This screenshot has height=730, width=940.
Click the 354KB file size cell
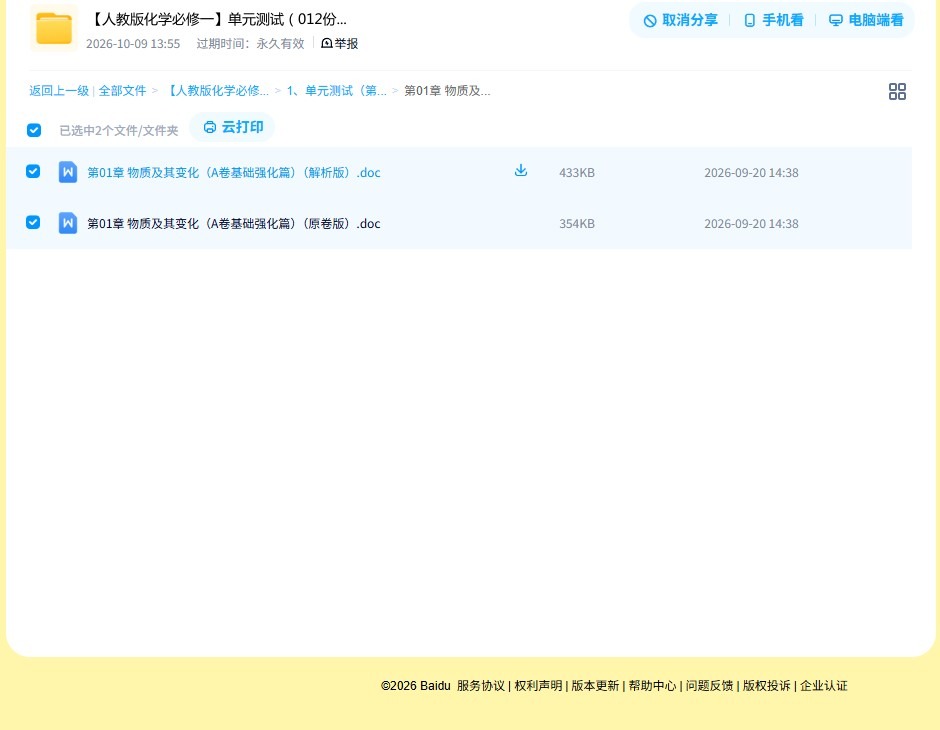pos(577,224)
